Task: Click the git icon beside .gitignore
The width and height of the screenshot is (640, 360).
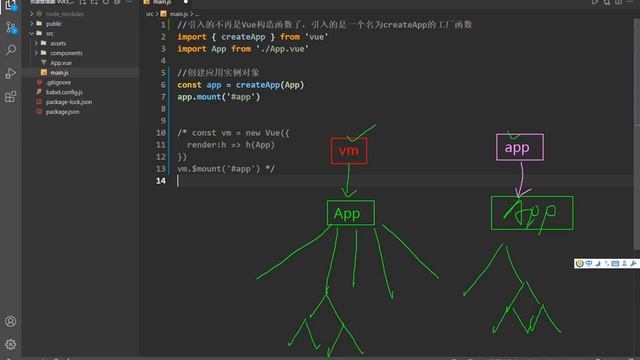Action: 39,82
